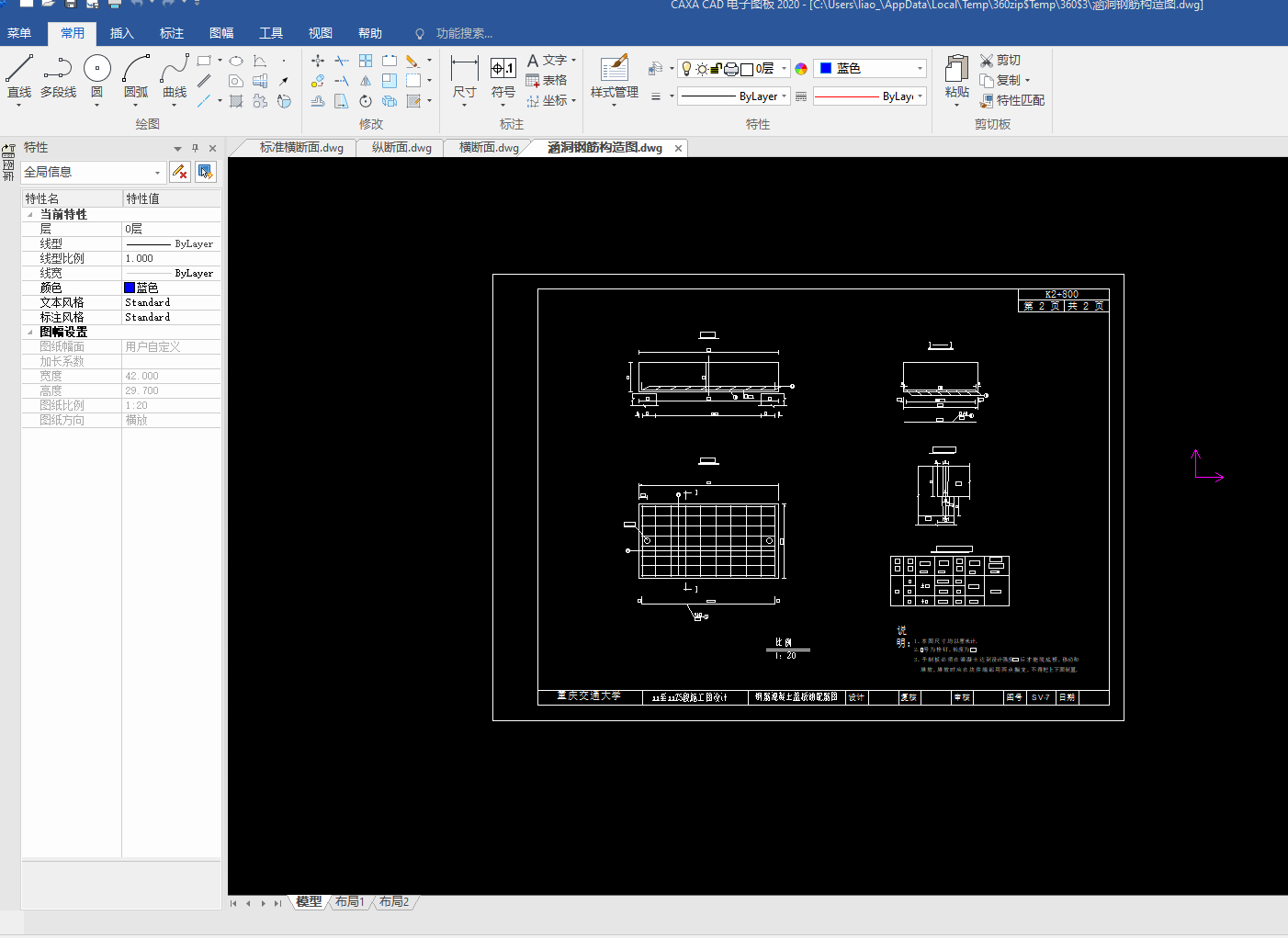Switch to the 视图 ribbon tab
The height and width of the screenshot is (938, 1288).
[321, 33]
